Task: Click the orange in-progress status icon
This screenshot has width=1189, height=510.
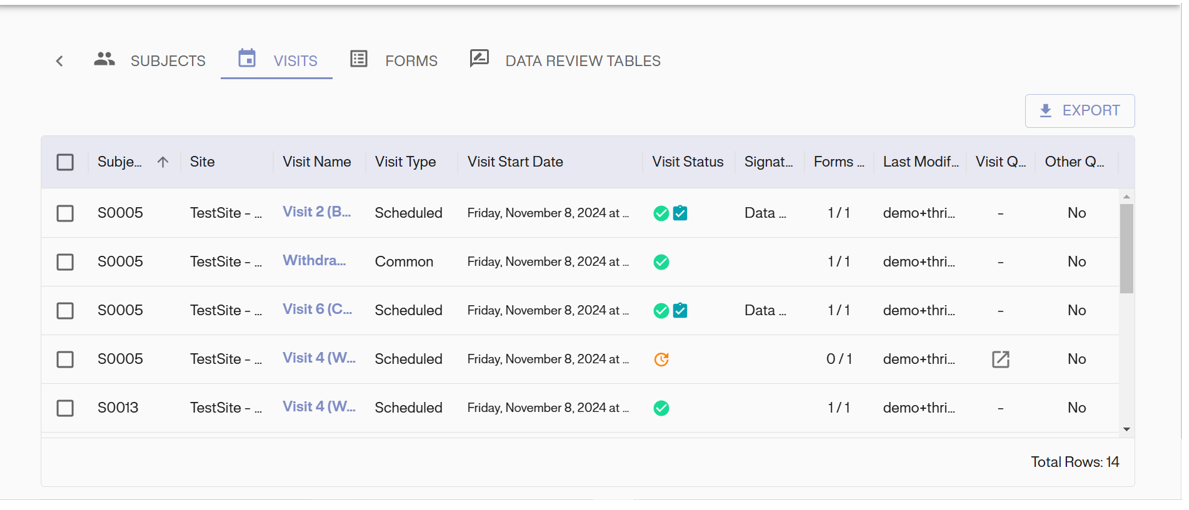Action: pyautogui.click(x=661, y=359)
